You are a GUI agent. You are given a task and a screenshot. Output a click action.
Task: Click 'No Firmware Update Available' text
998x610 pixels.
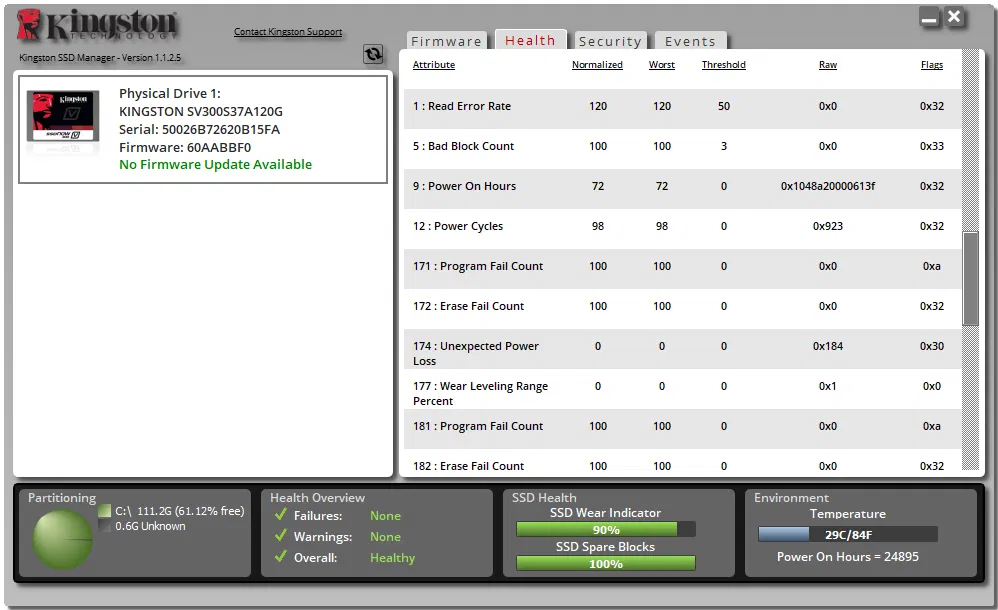coord(215,164)
